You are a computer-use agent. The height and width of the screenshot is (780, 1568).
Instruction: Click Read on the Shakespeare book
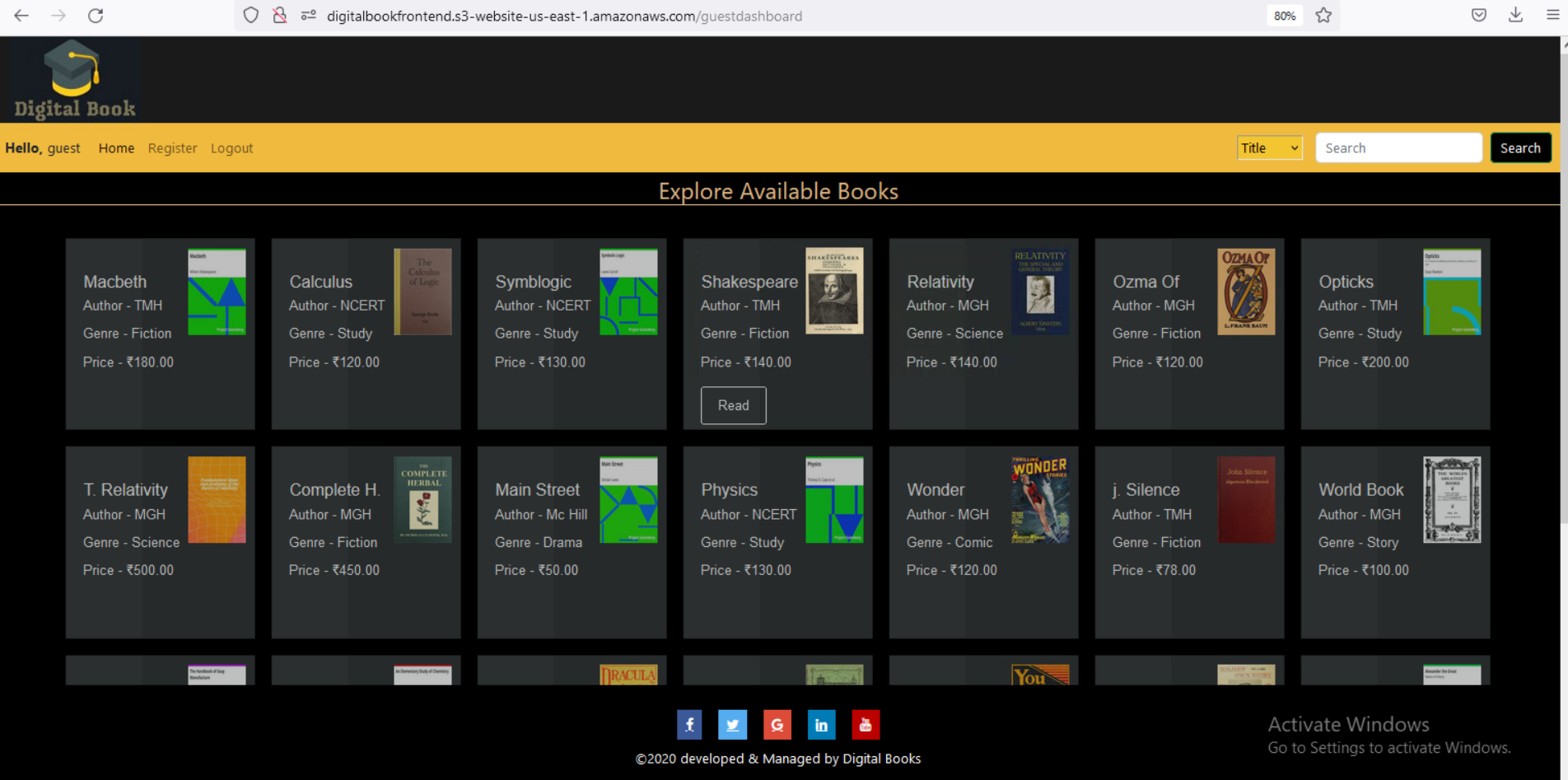pos(733,405)
